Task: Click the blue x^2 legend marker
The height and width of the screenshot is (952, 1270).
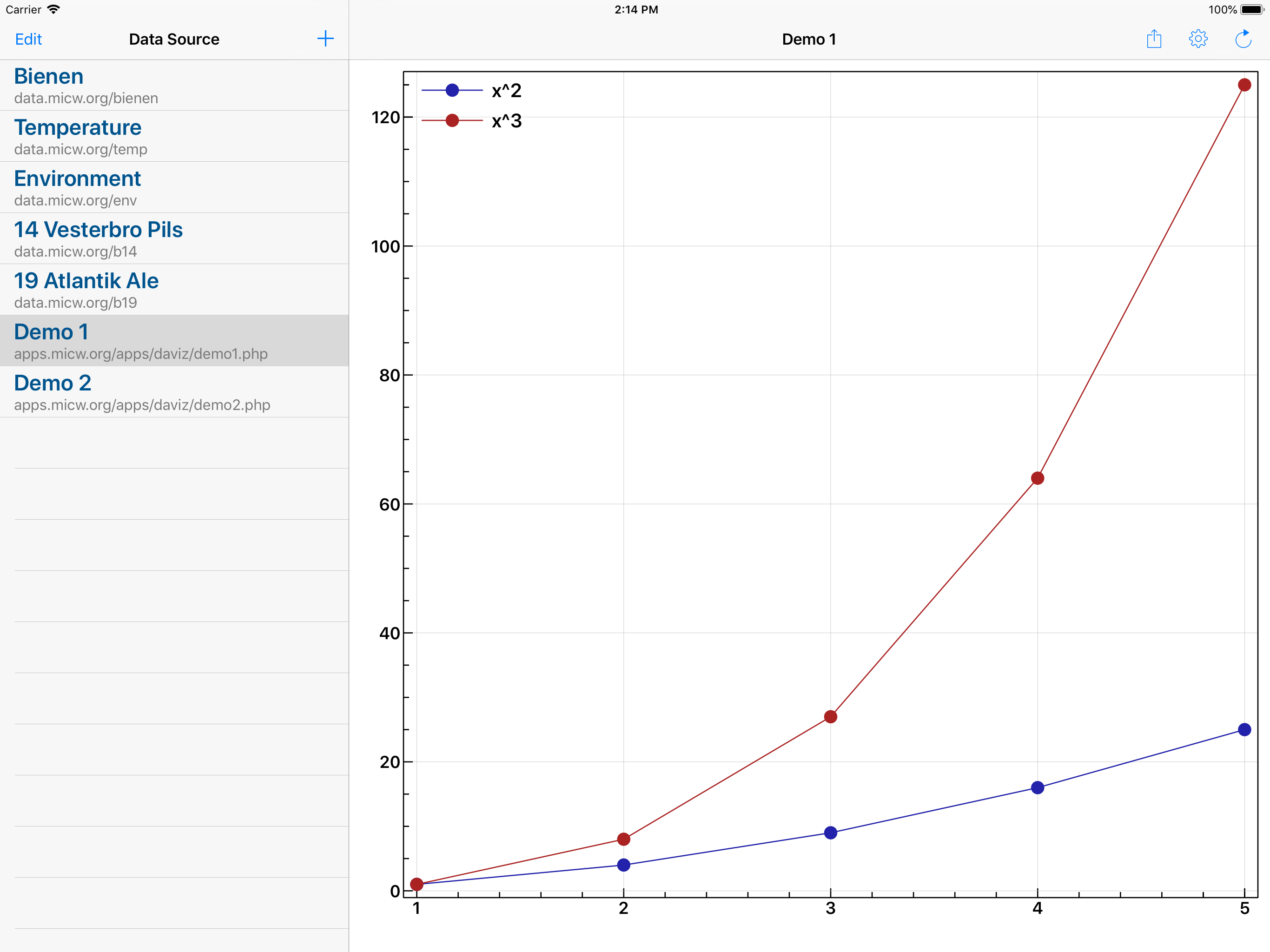Action: point(452,90)
